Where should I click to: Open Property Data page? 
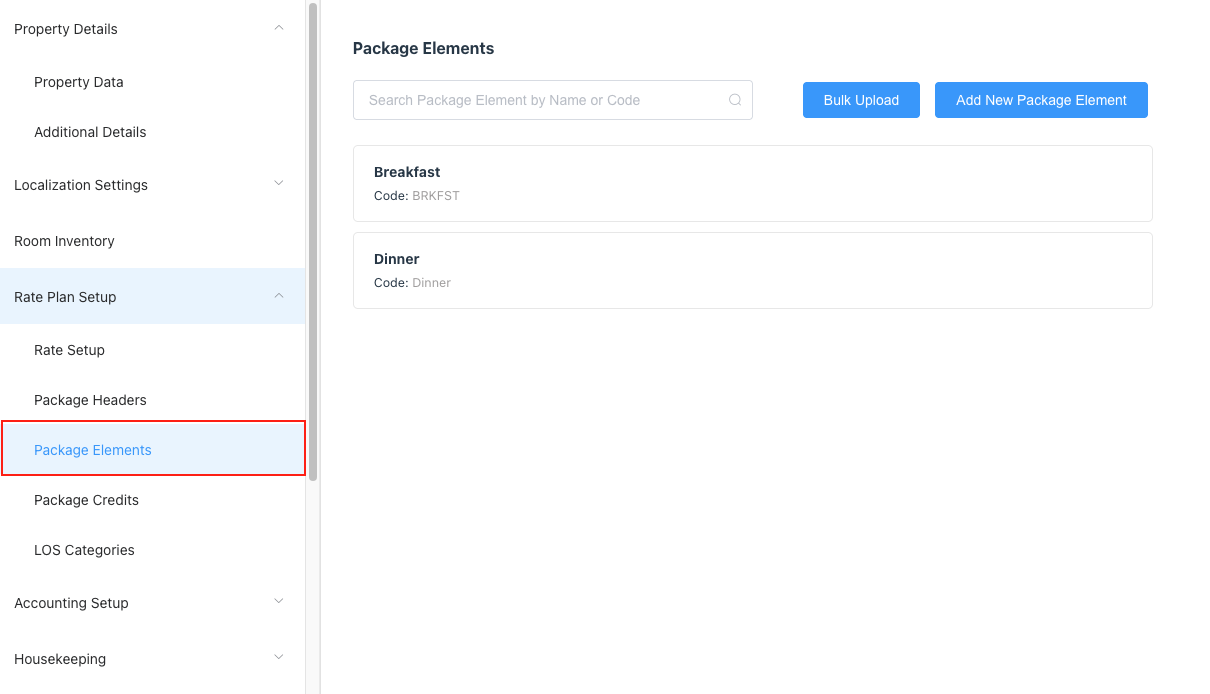[x=79, y=82]
